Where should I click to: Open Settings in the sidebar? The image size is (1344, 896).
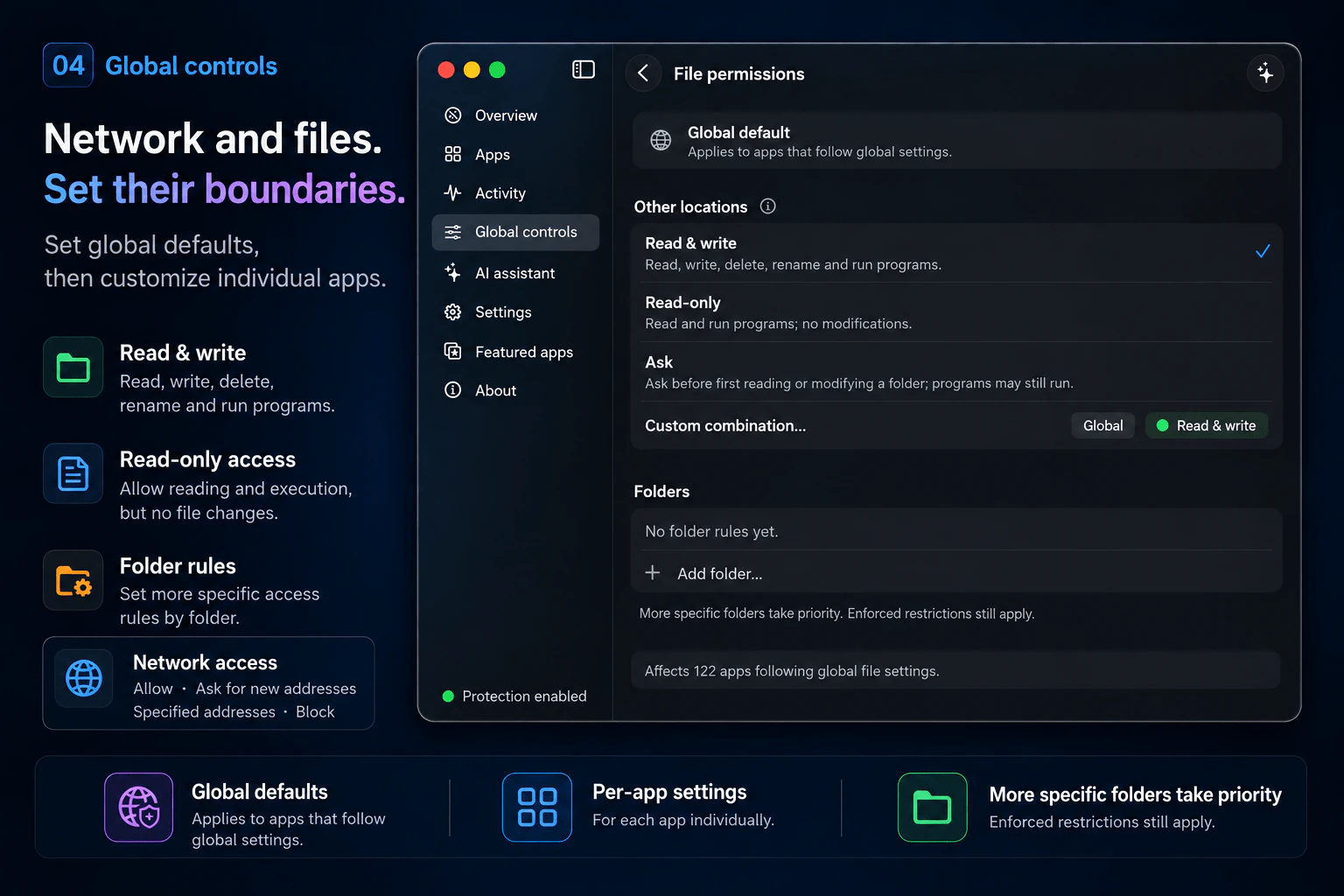pyautogui.click(x=515, y=312)
